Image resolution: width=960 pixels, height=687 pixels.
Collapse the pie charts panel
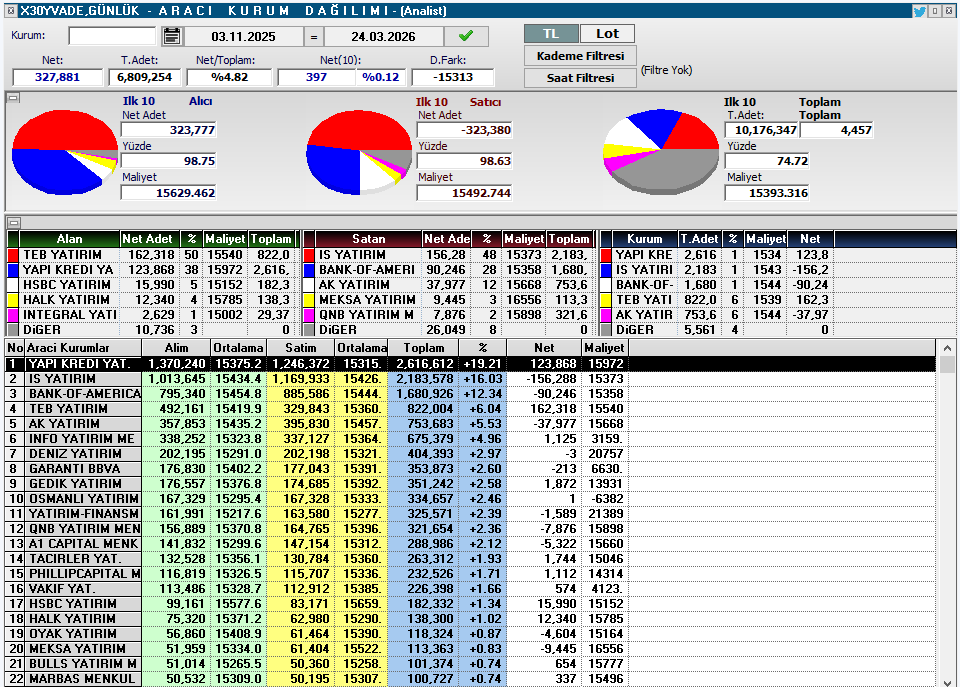point(13,98)
